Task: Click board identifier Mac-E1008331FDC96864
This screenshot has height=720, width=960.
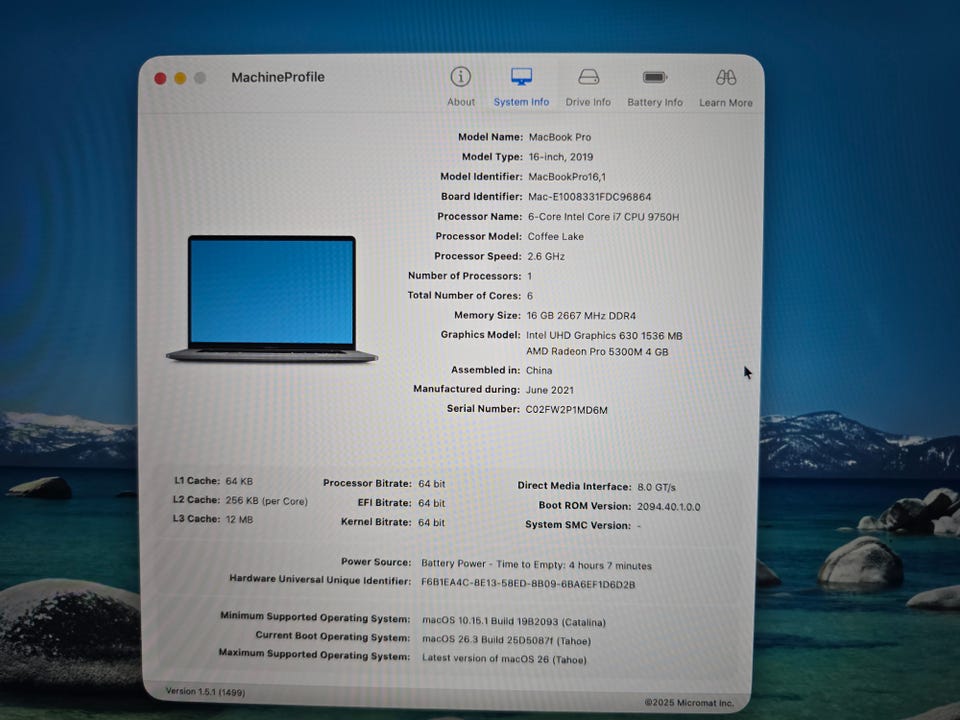Action: point(590,197)
